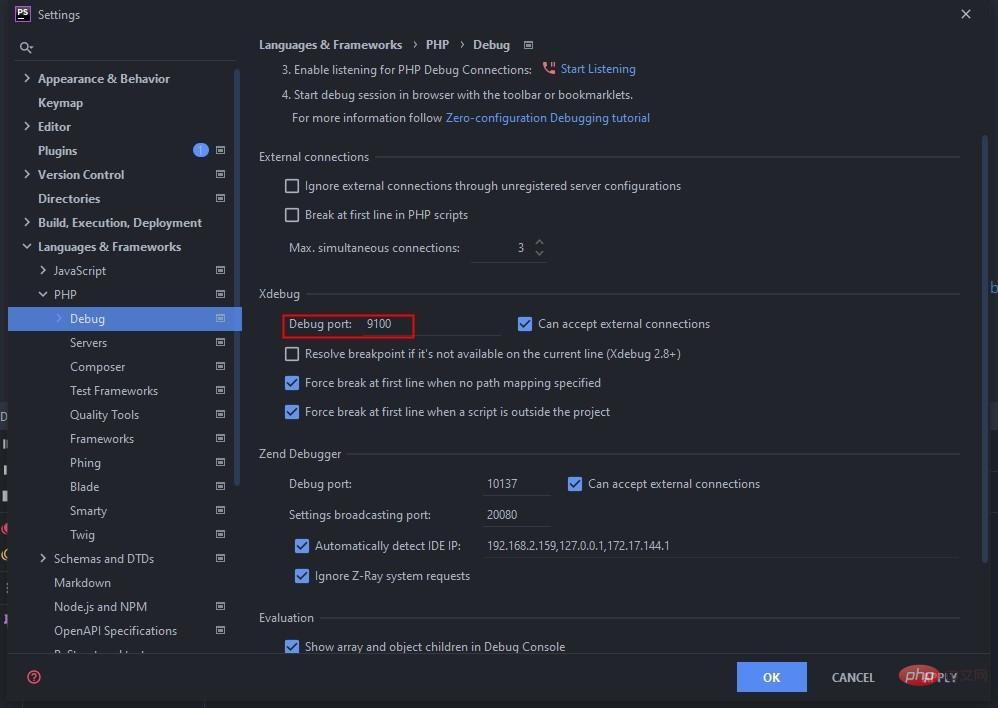
Task: Click Languages & Frameworks in breadcrumb
Action: 330,45
